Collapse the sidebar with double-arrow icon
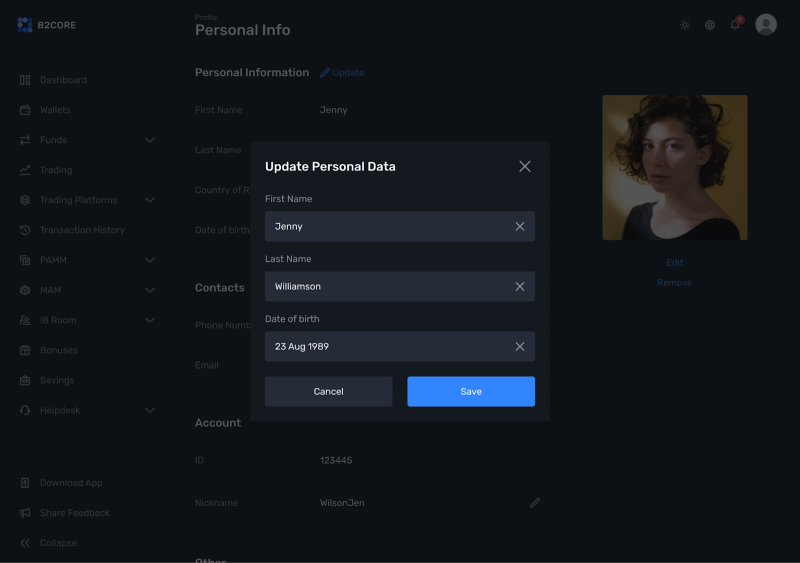Image resolution: width=800 pixels, height=563 pixels. (25, 543)
